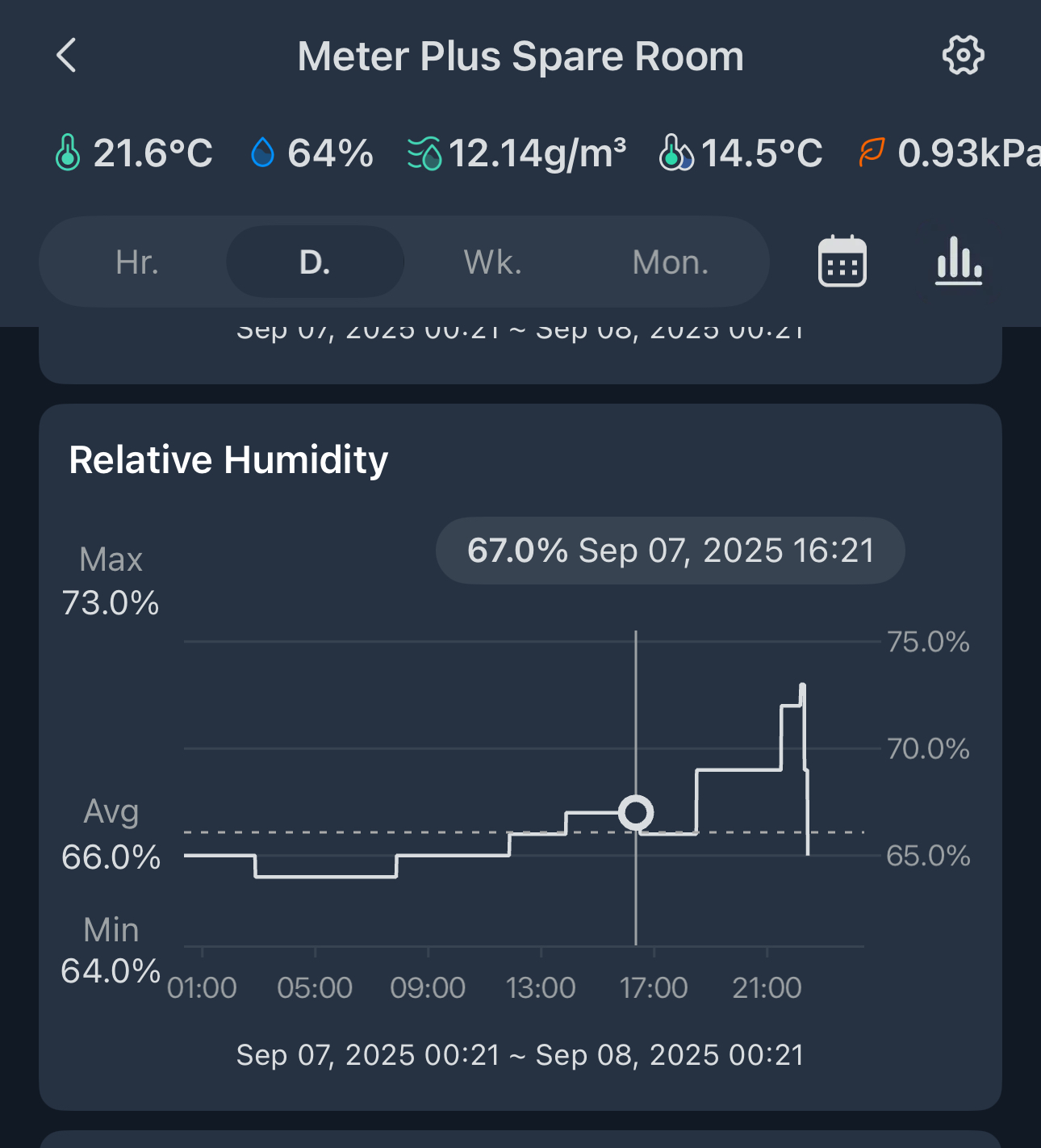
Task: Tap the blue humidity droplet icon
Action: pos(263,153)
